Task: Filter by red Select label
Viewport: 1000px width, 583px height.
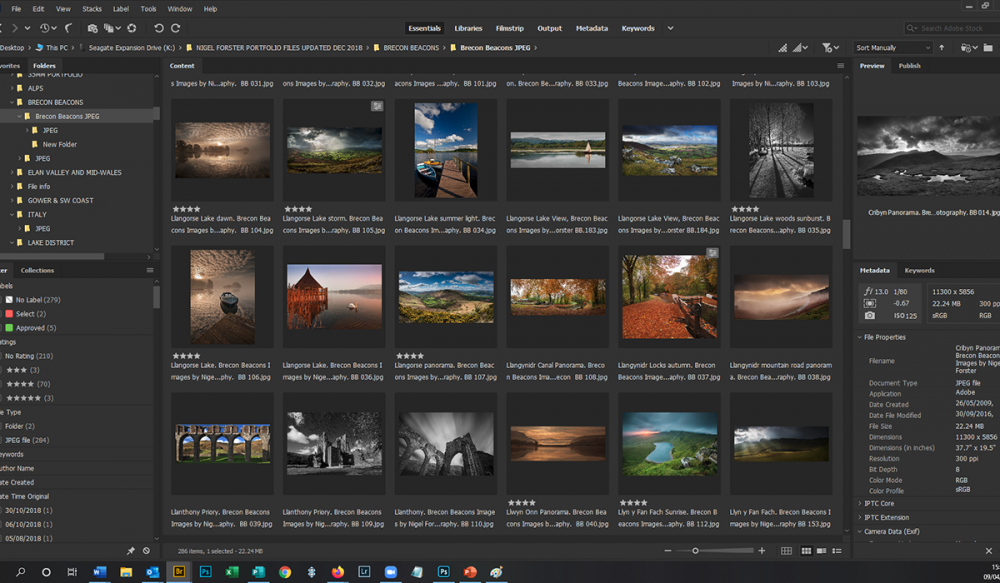Action: 31,314
